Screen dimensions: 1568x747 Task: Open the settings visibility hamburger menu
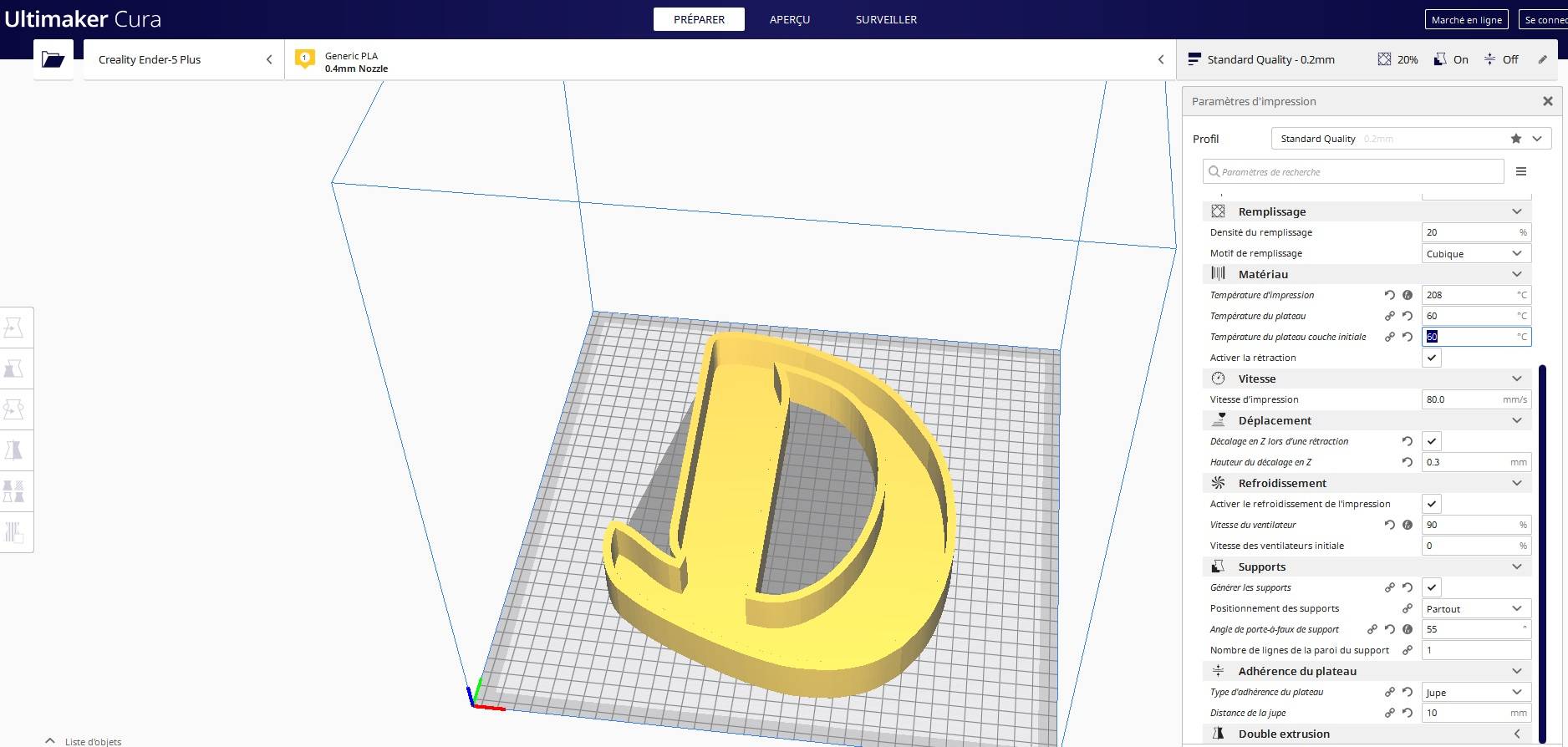click(1521, 171)
